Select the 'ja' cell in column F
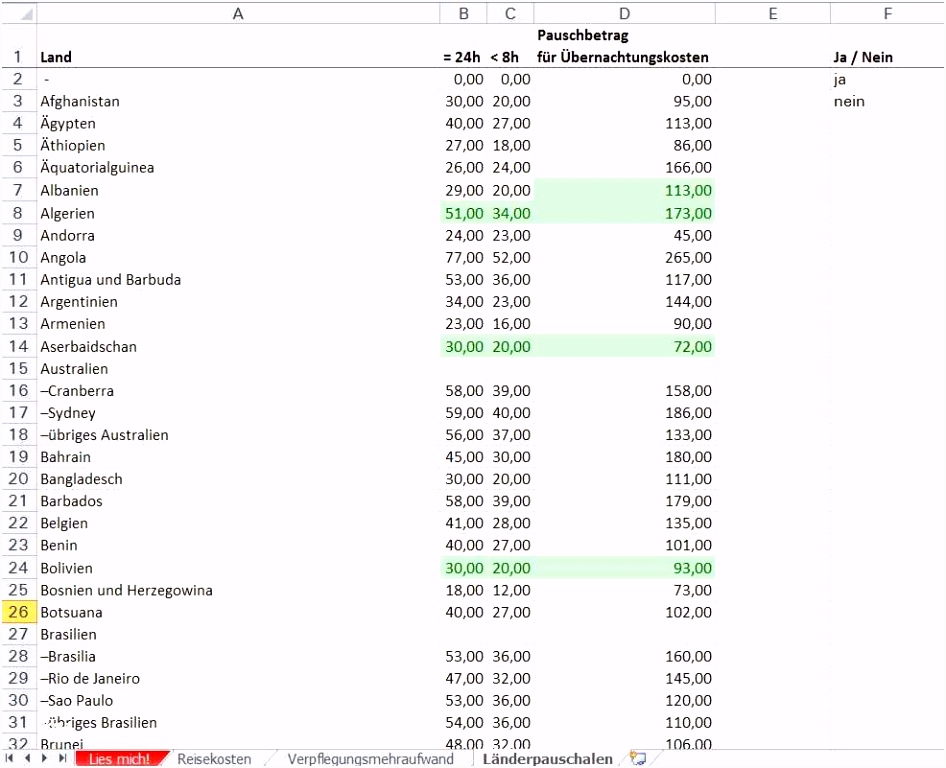Image resolution: width=946 pixels, height=768 pixels. point(887,79)
